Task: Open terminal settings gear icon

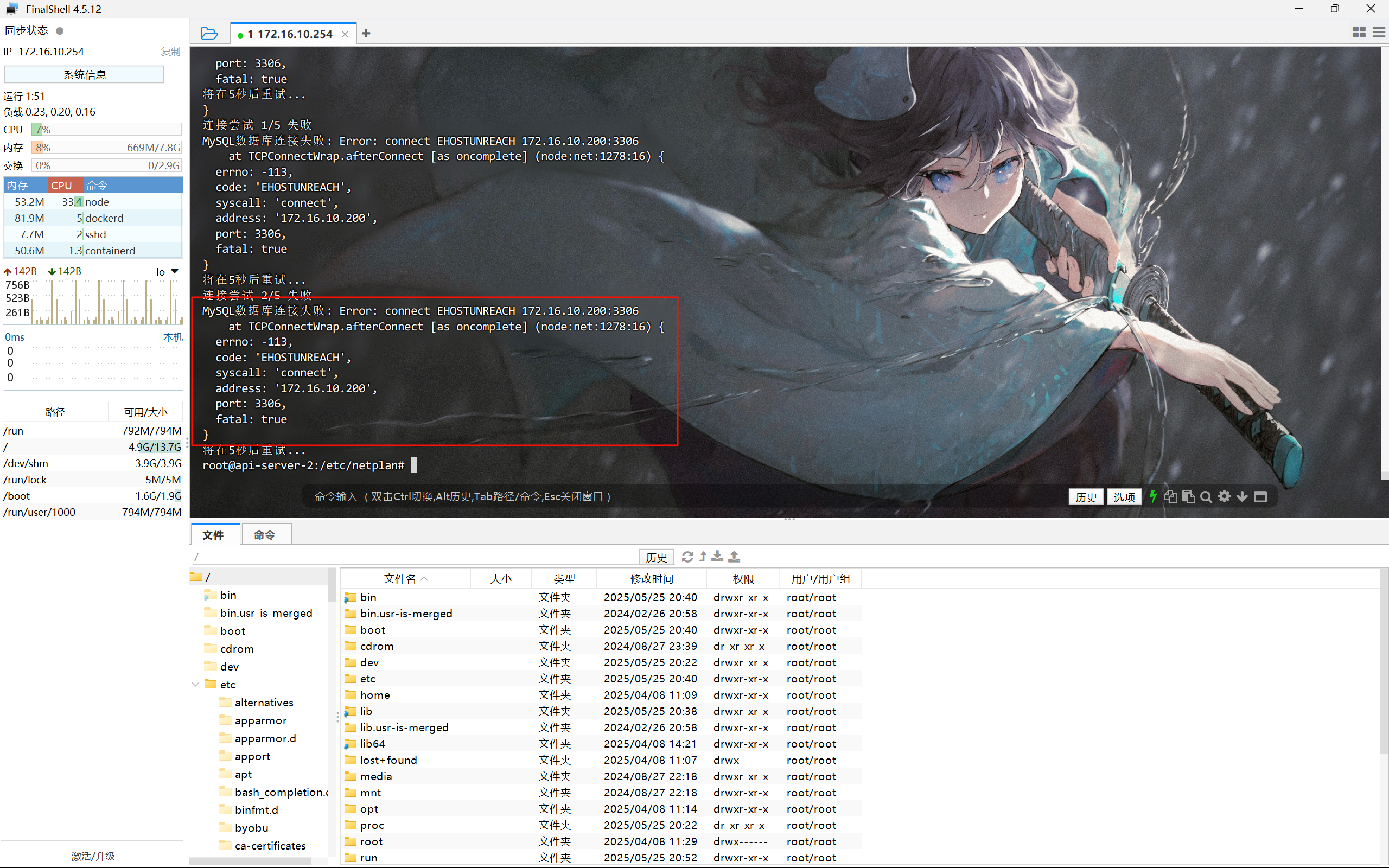Action: pos(1224,496)
